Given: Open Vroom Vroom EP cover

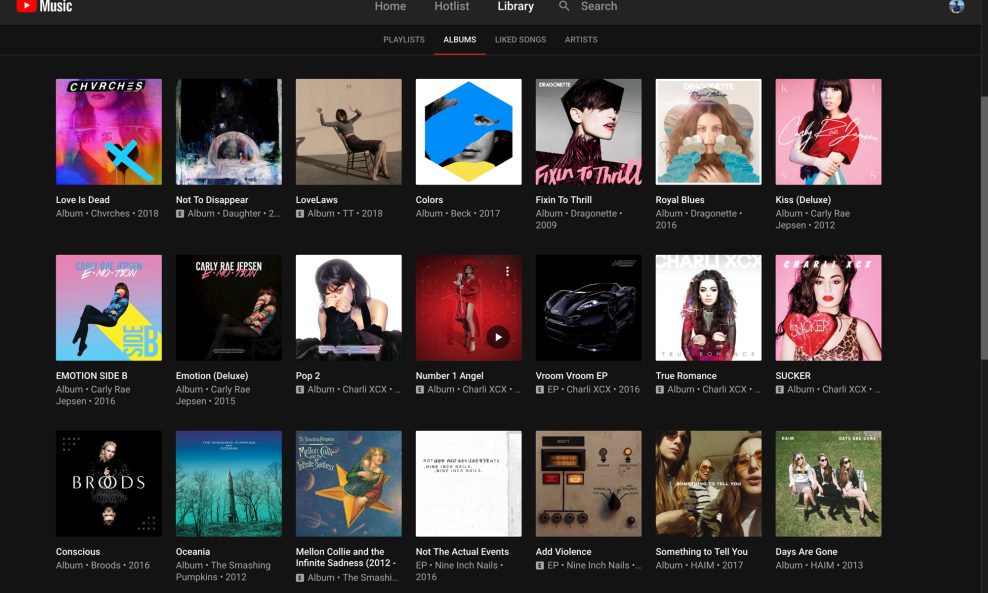Looking at the screenshot, I should (x=589, y=308).
